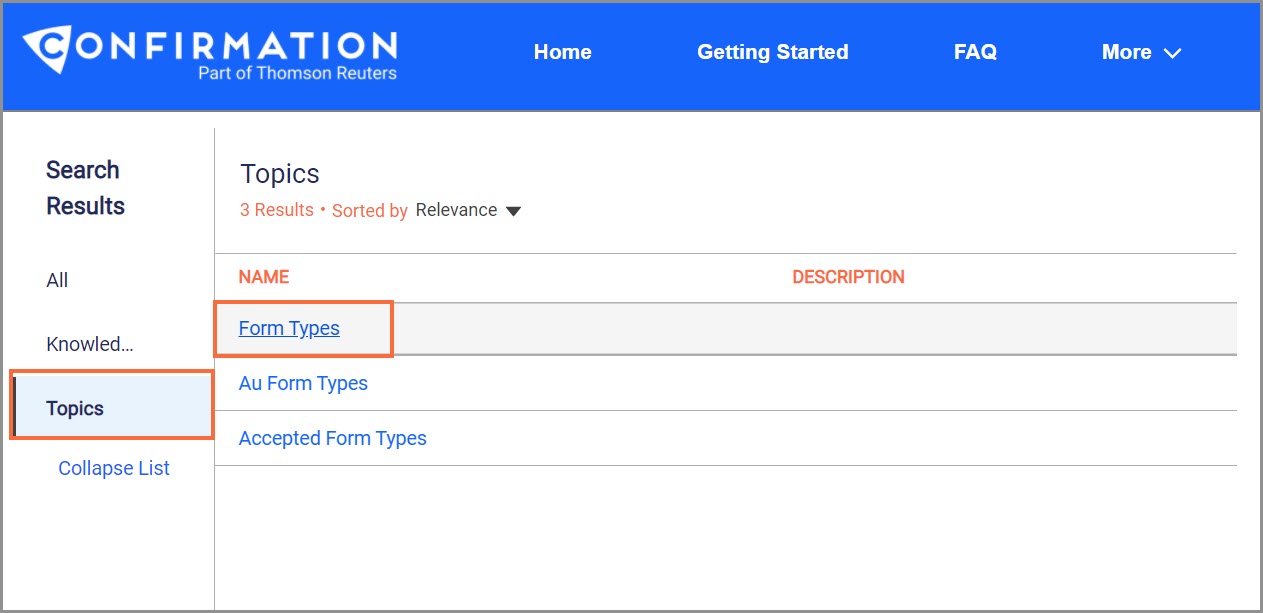Click the Relevance sort triangle icon
The image size is (1263, 613).
(x=512, y=211)
